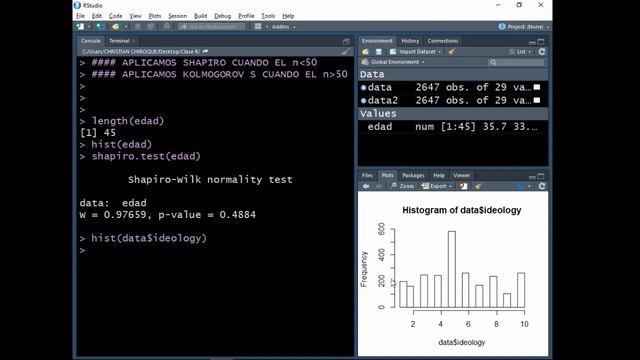Open the Help menu

(288, 16)
